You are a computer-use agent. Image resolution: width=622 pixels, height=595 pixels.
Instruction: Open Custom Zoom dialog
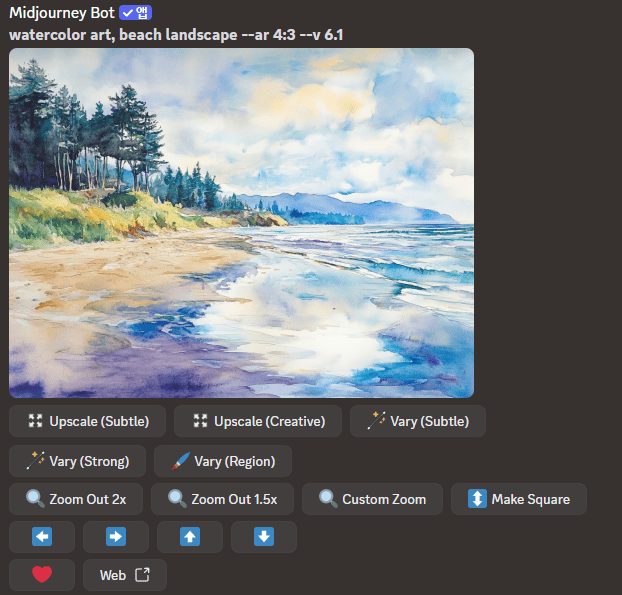pyautogui.click(x=372, y=499)
